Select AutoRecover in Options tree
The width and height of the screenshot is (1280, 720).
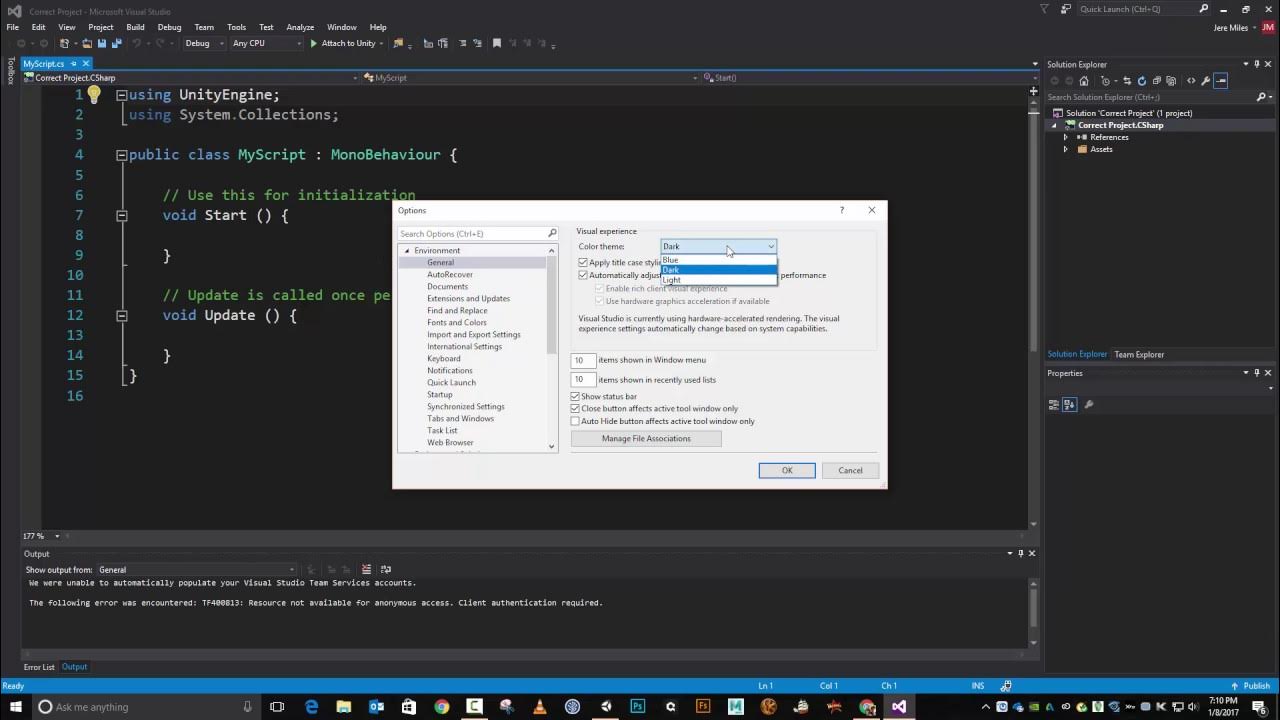[x=450, y=275]
